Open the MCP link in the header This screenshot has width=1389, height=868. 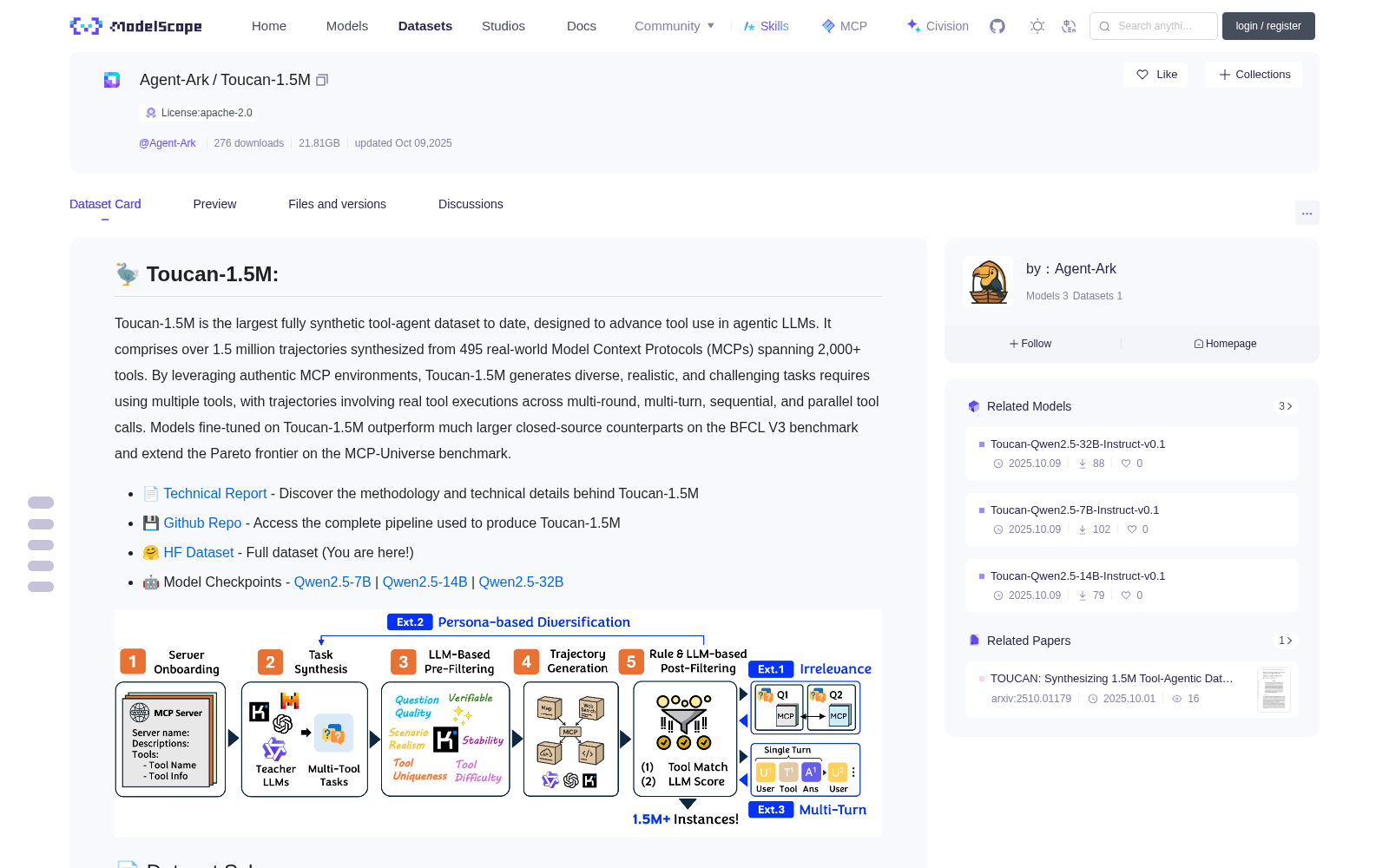click(845, 26)
